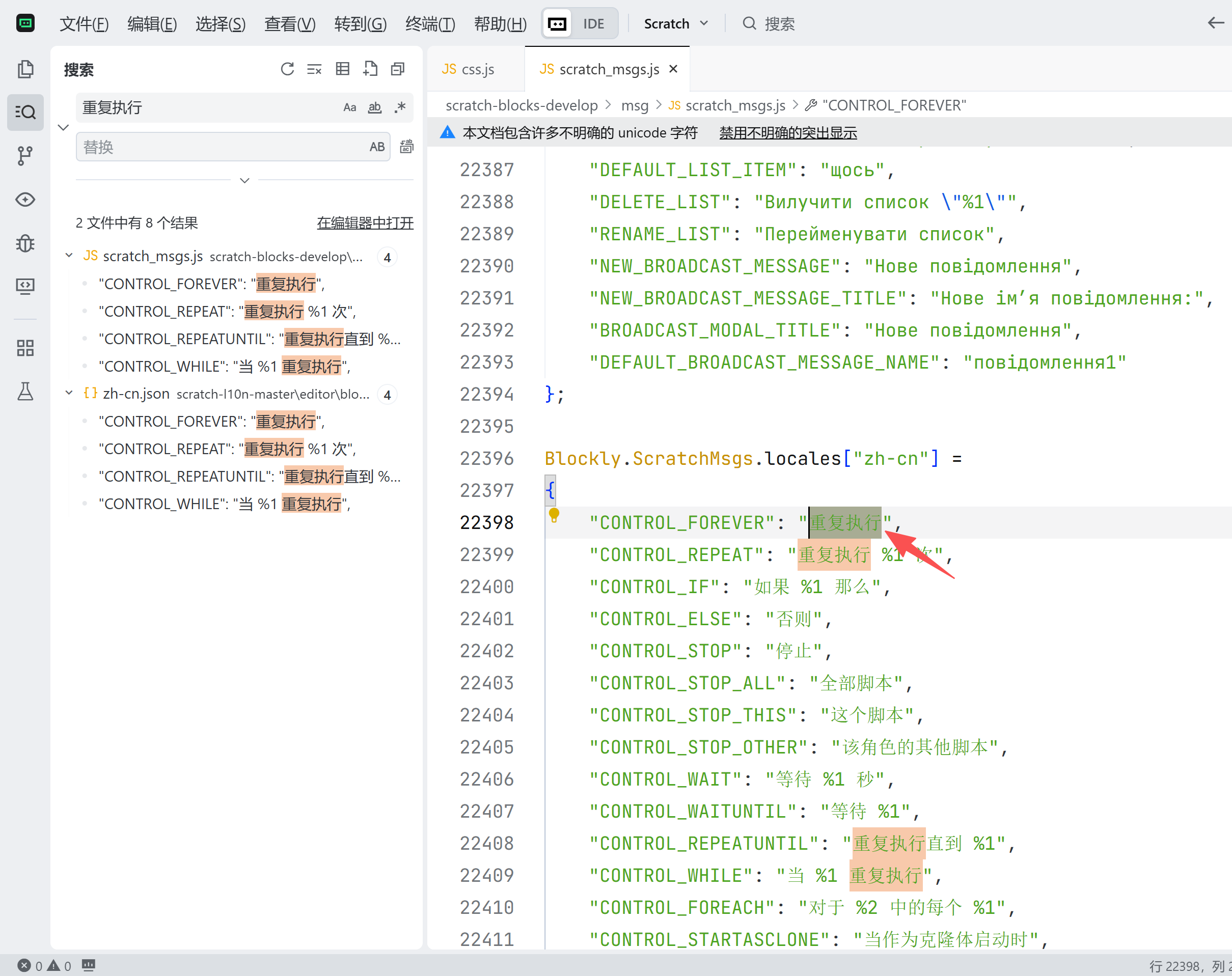Open the Explorer files icon in sidebar
This screenshot has width=1232, height=976.
click(25, 69)
